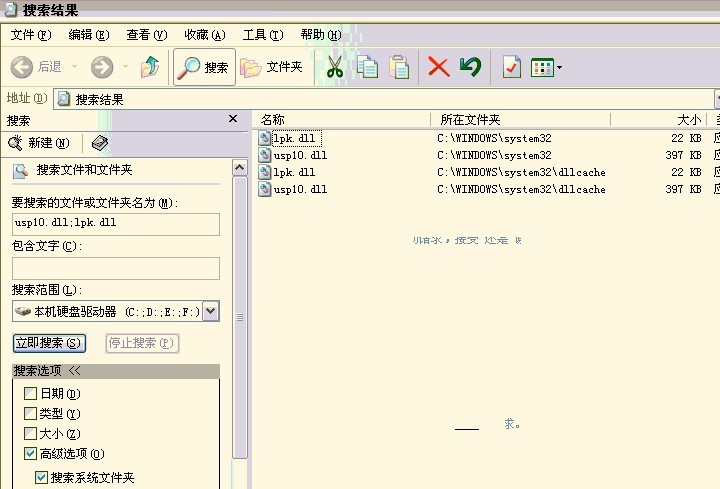Open the 搜索范围 drive dropdown
Viewport: 720px width, 489px height.
click(x=211, y=311)
